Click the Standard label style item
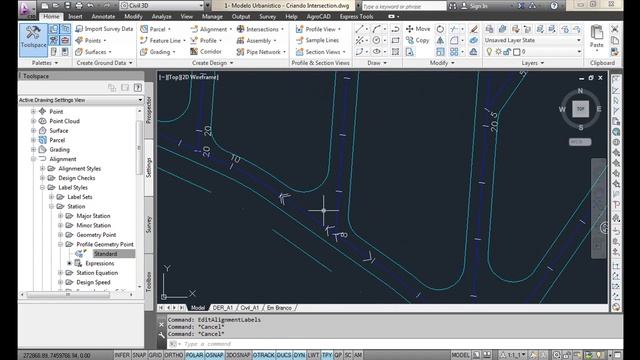 pos(105,254)
